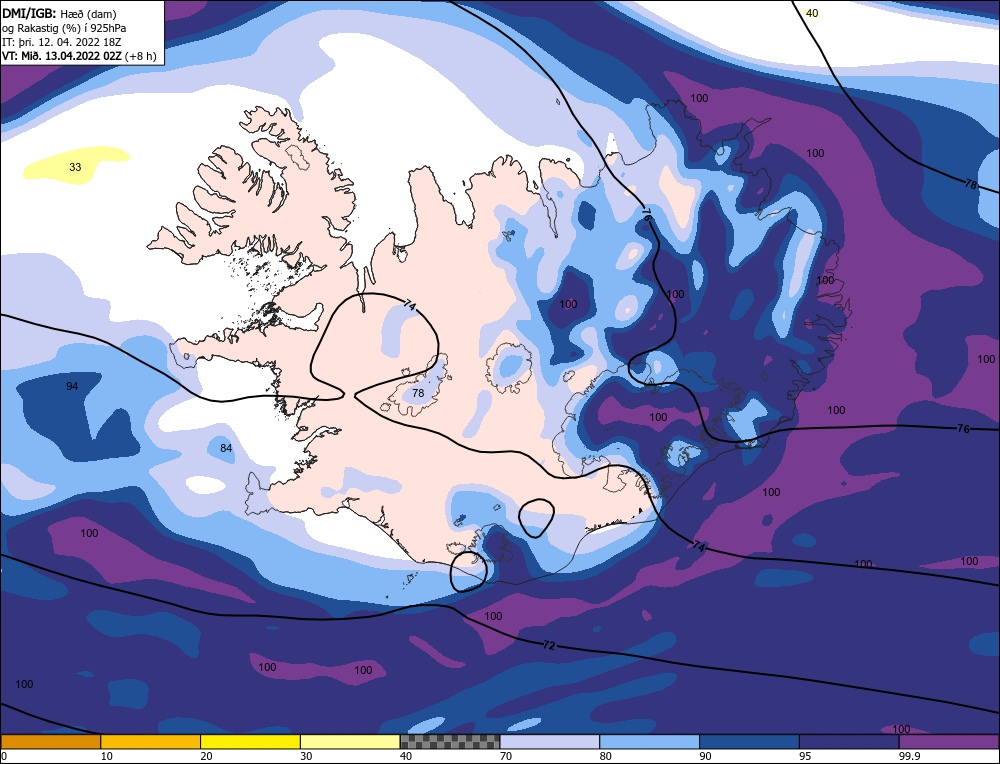Click the '99.9' legend tick label

click(909, 756)
